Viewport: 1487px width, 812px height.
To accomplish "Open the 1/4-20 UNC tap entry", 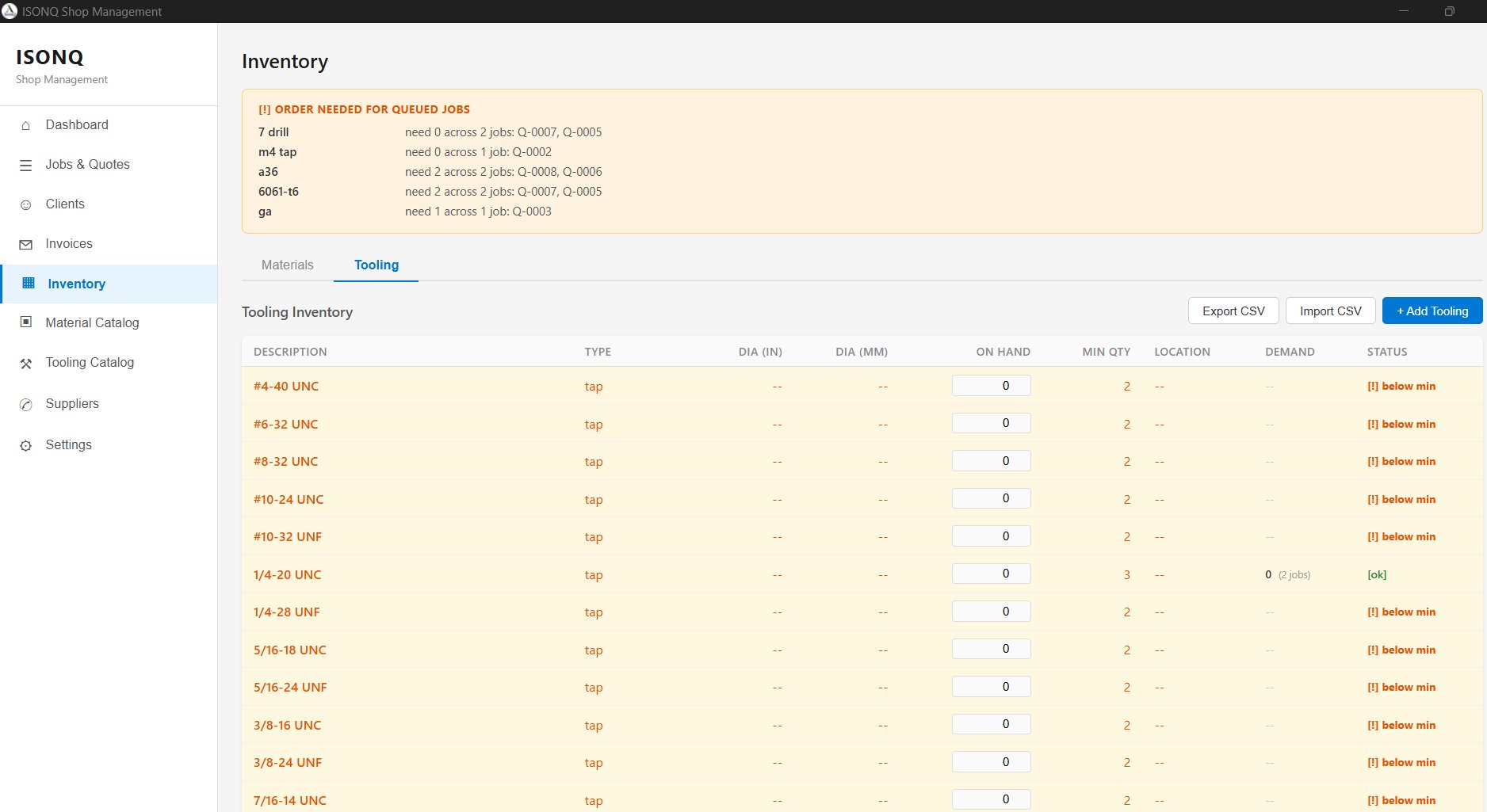I will click(x=287, y=574).
